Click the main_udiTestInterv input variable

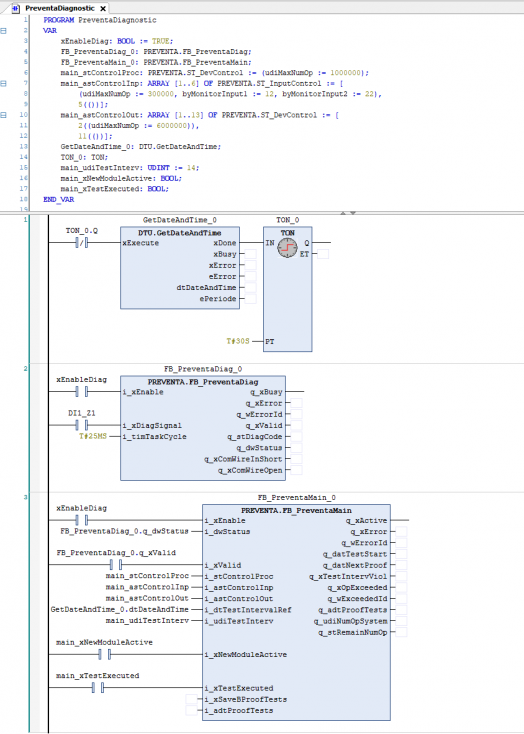pos(147,621)
